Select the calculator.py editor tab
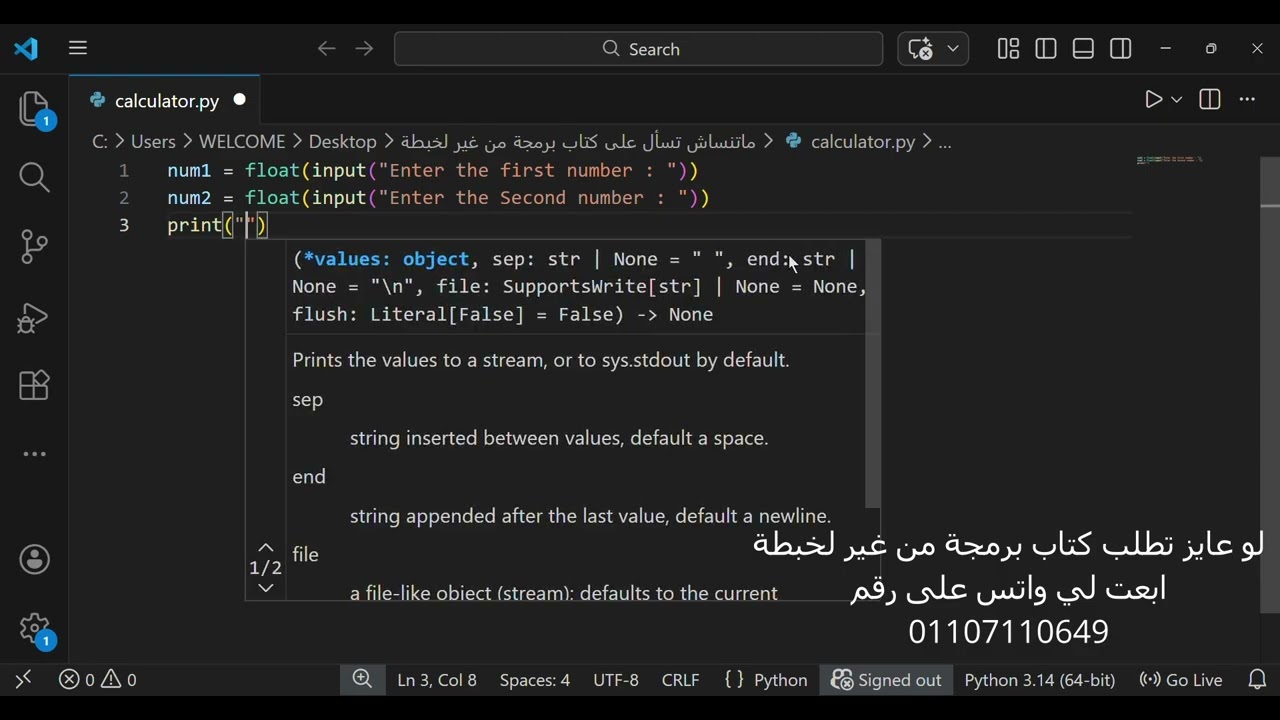This screenshot has height=720, width=1280. 165,100
